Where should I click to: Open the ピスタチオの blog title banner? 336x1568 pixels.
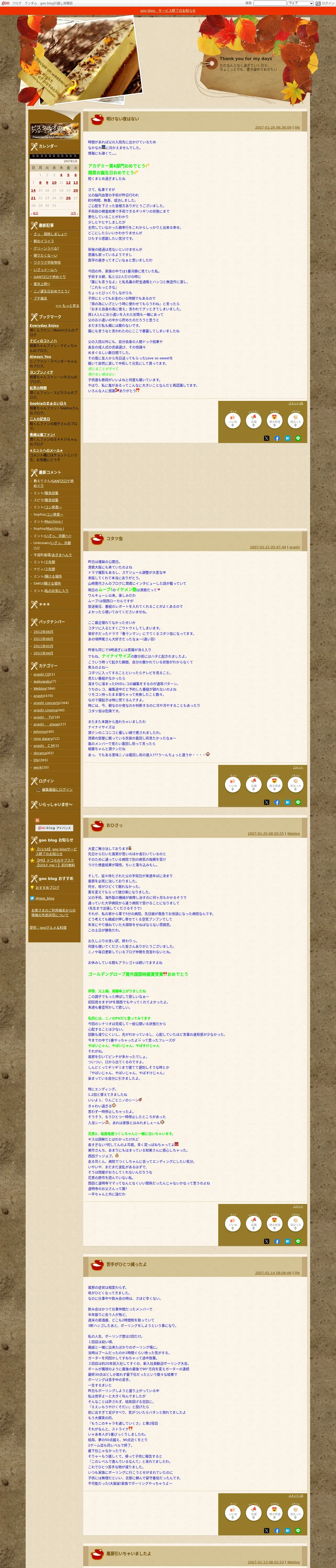pyautogui.click(x=54, y=131)
